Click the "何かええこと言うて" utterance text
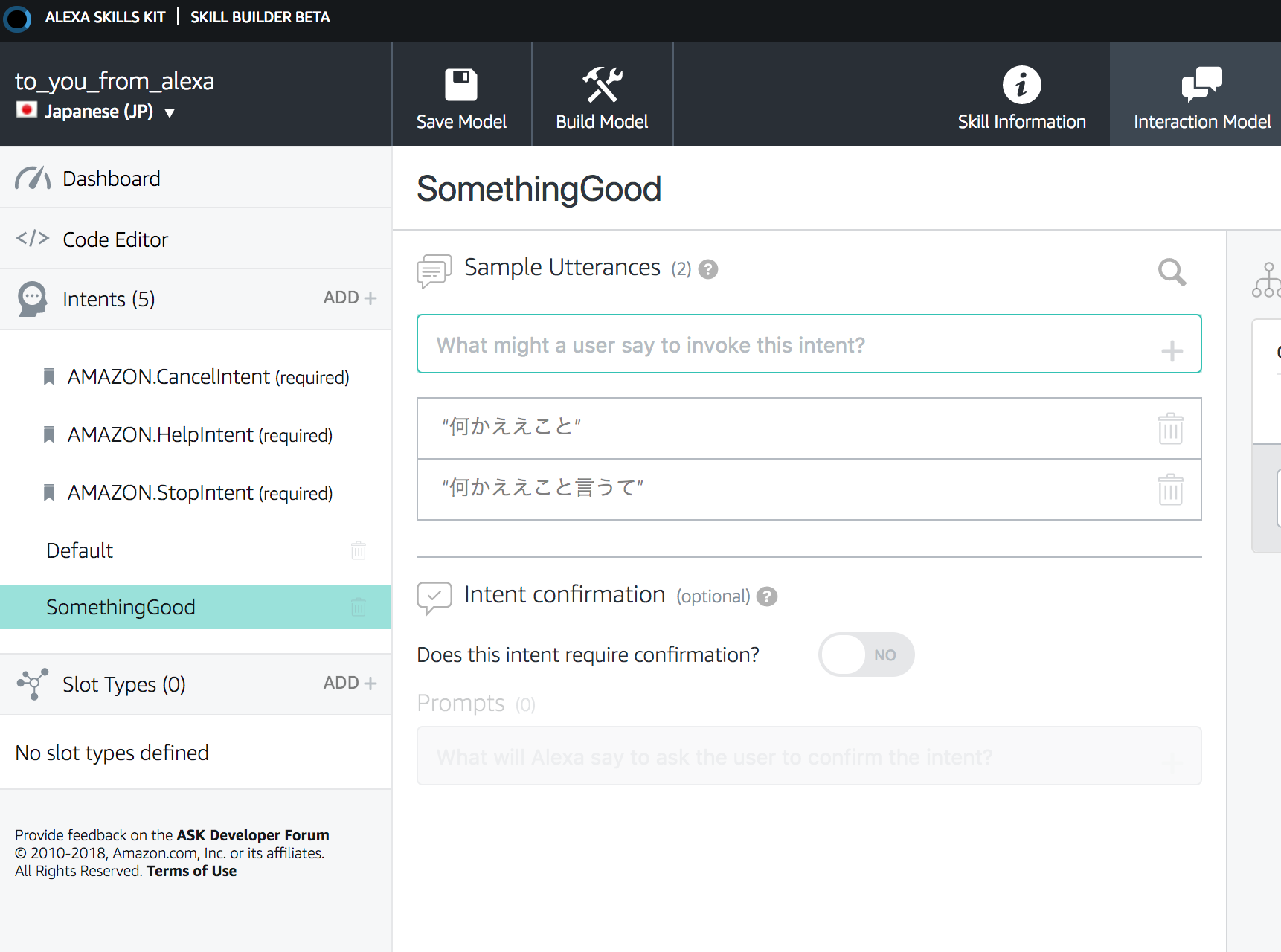Screen dimensions: 1281x952 tap(542, 487)
